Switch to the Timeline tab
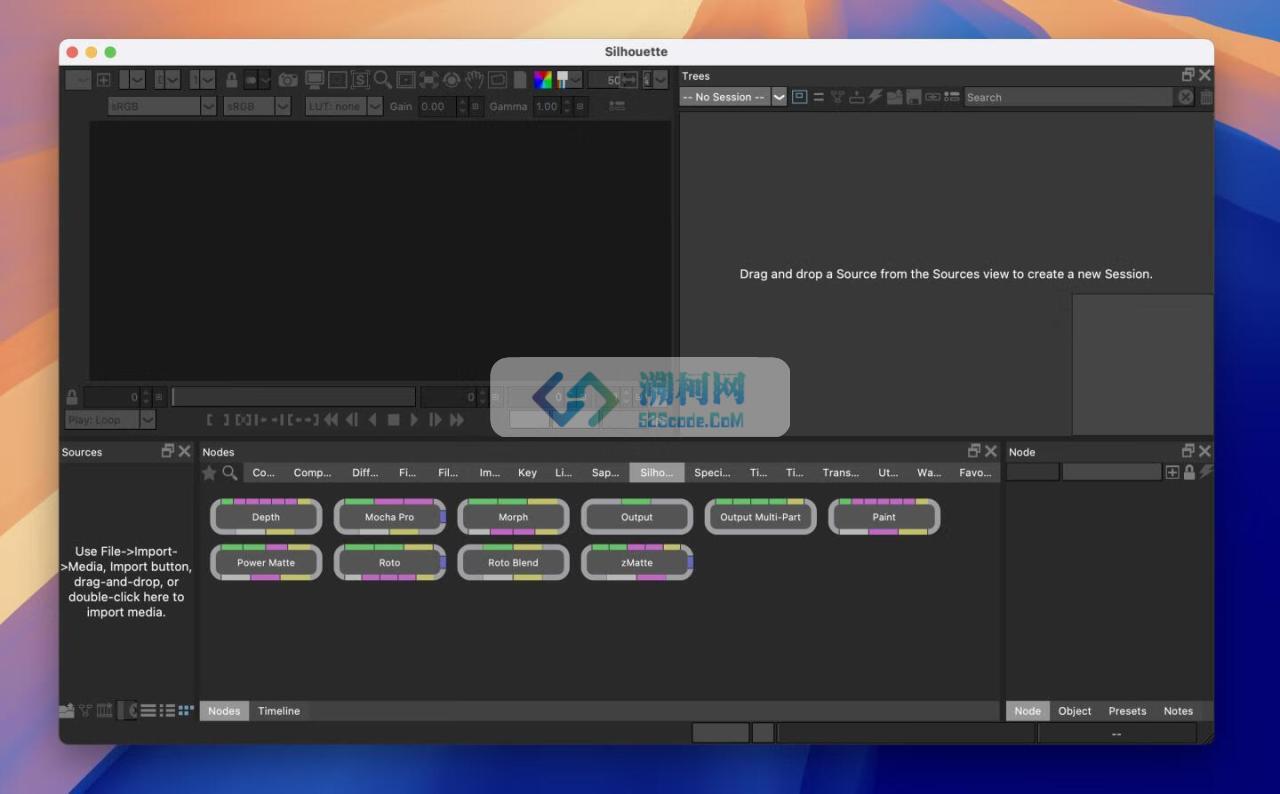1280x794 pixels. click(279, 711)
